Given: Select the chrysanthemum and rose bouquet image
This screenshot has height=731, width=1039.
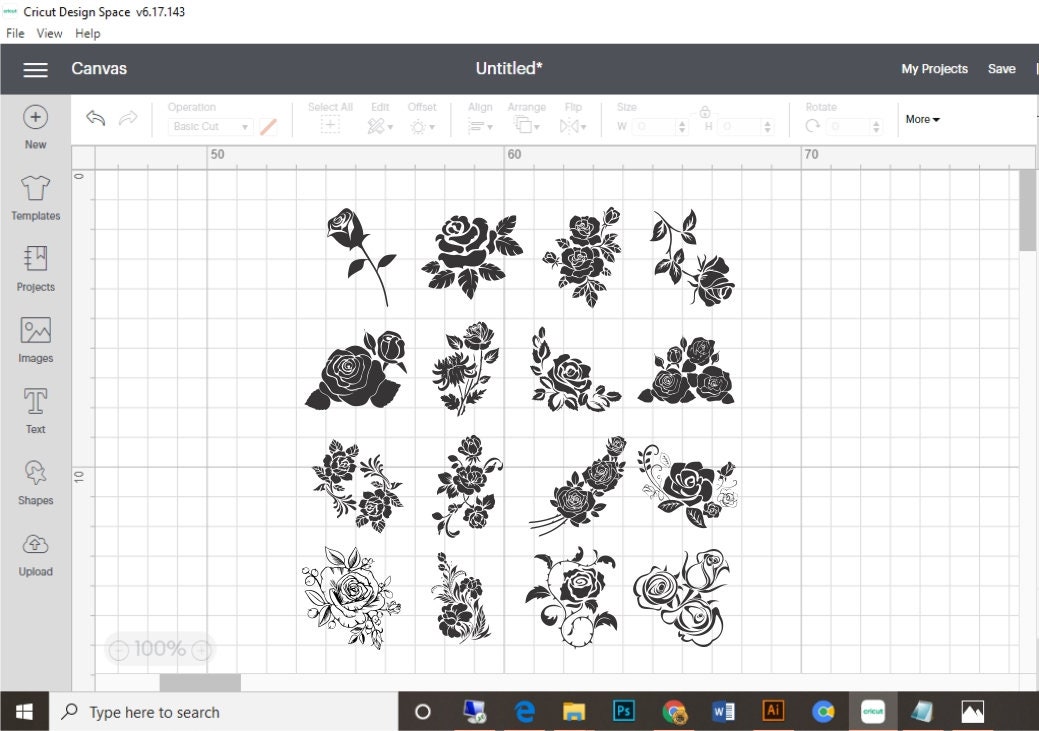Looking at the screenshot, I should click(x=465, y=369).
